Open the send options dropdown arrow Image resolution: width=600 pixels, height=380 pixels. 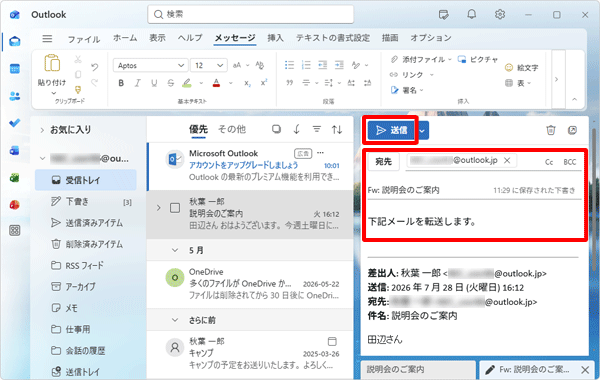coord(422,131)
